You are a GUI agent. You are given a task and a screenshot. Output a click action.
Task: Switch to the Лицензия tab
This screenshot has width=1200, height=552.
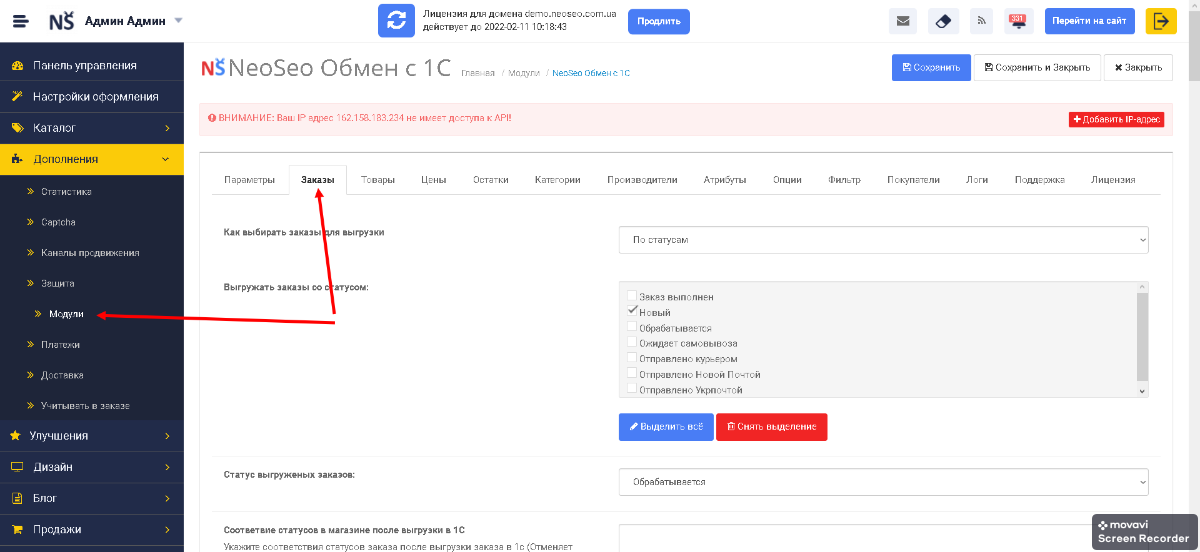click(x=1113, y=180)
